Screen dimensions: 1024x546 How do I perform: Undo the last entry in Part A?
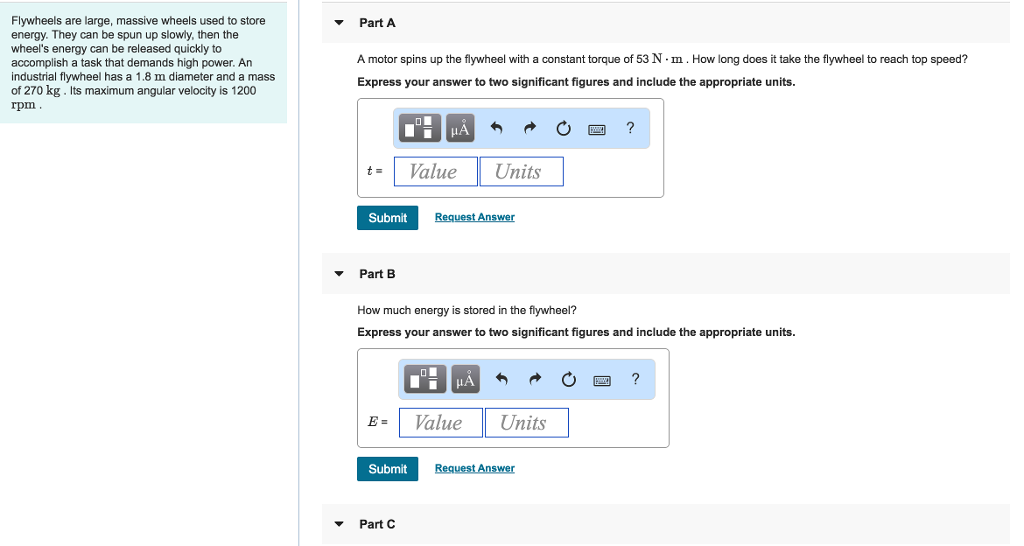496,128
